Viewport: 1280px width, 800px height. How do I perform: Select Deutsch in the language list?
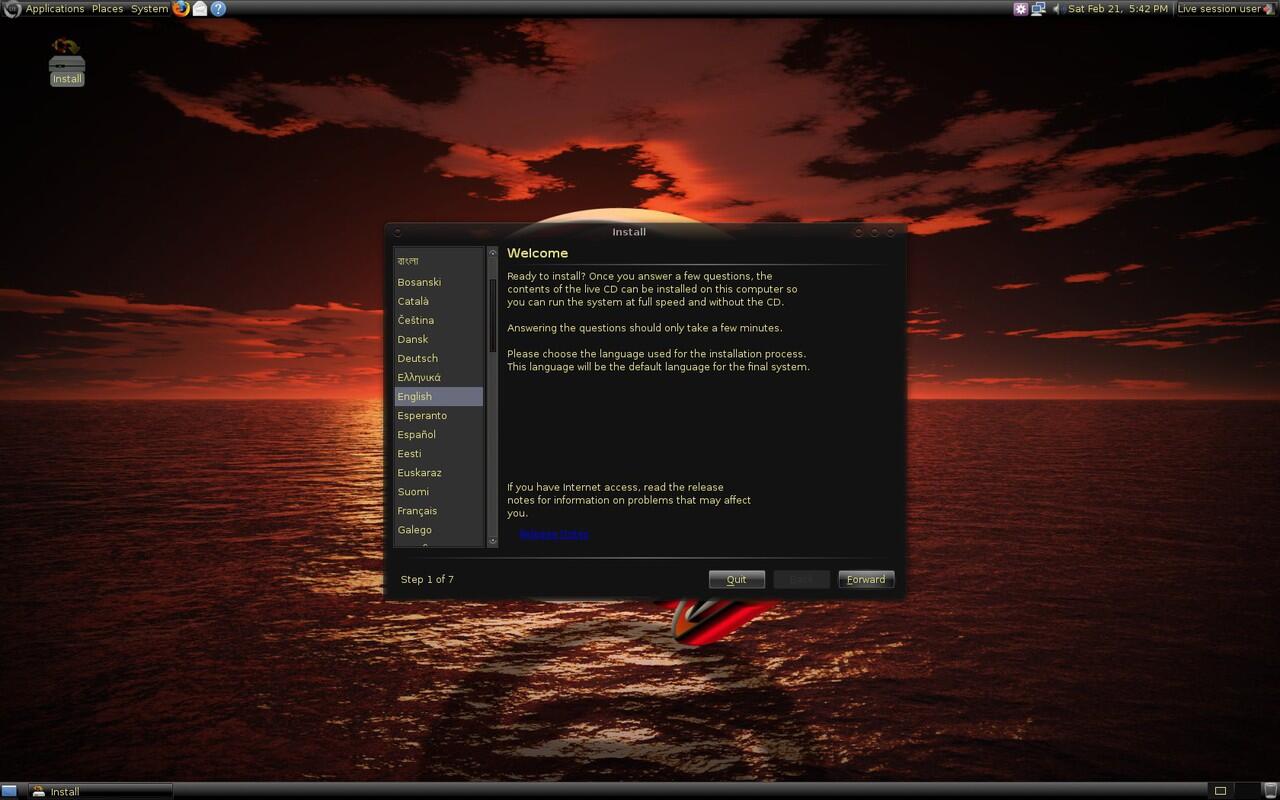(x=417, y=358)
